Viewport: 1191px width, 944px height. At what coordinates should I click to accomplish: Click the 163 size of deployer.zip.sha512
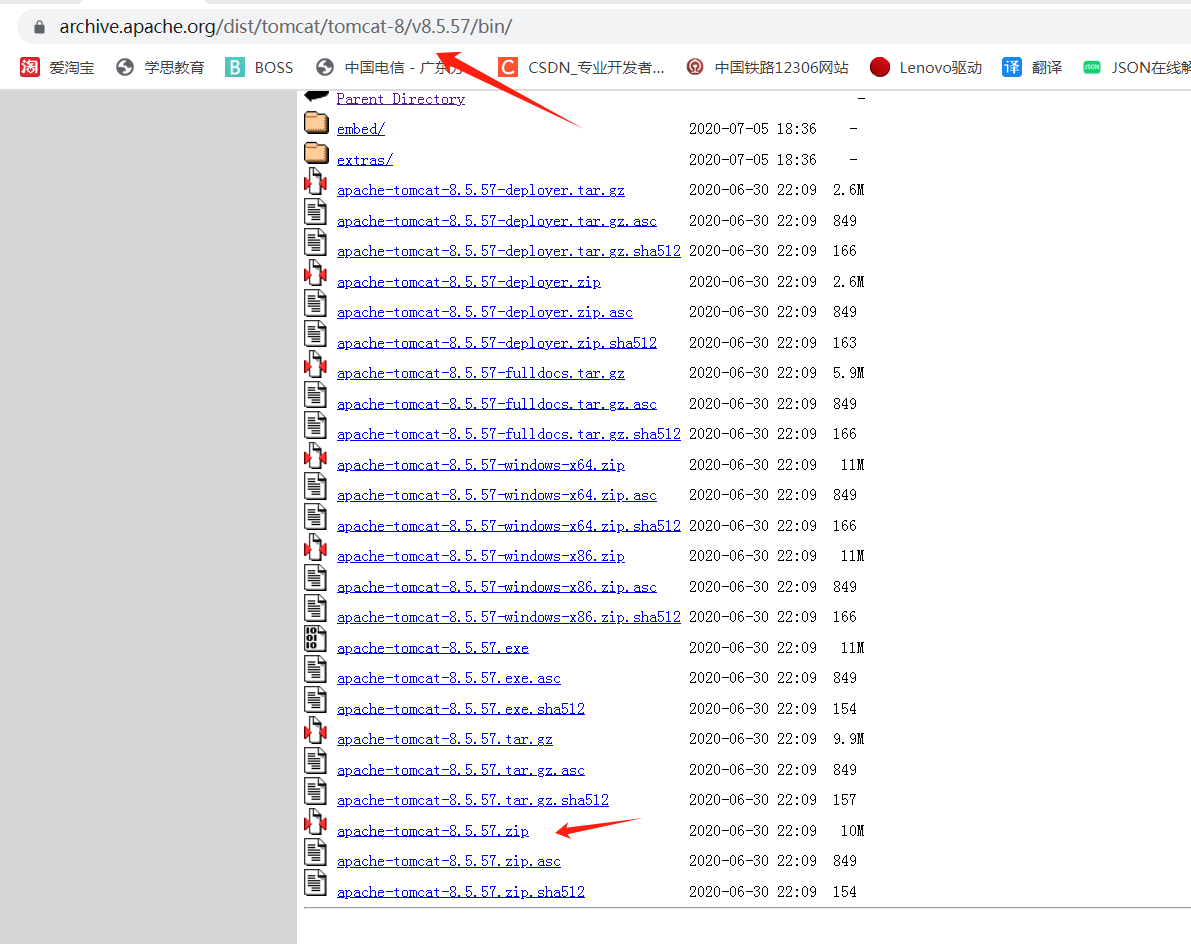[x=845, y=343]
